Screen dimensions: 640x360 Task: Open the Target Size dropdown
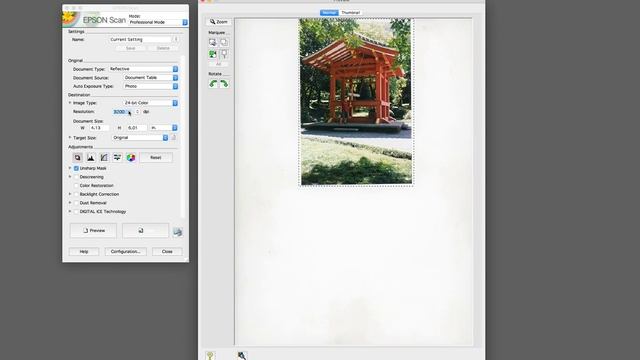140,138
